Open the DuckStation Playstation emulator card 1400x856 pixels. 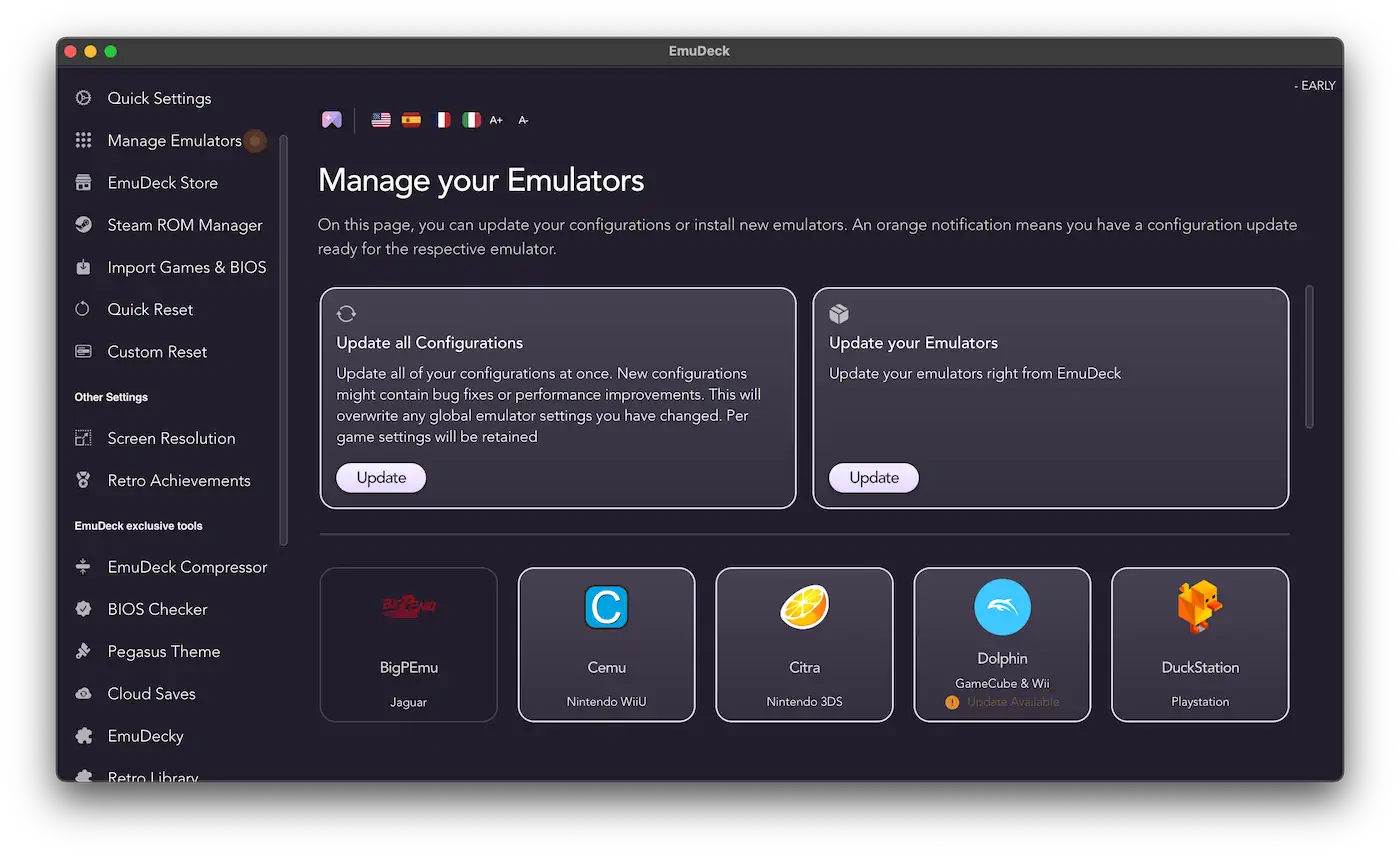click(1200, 645)
